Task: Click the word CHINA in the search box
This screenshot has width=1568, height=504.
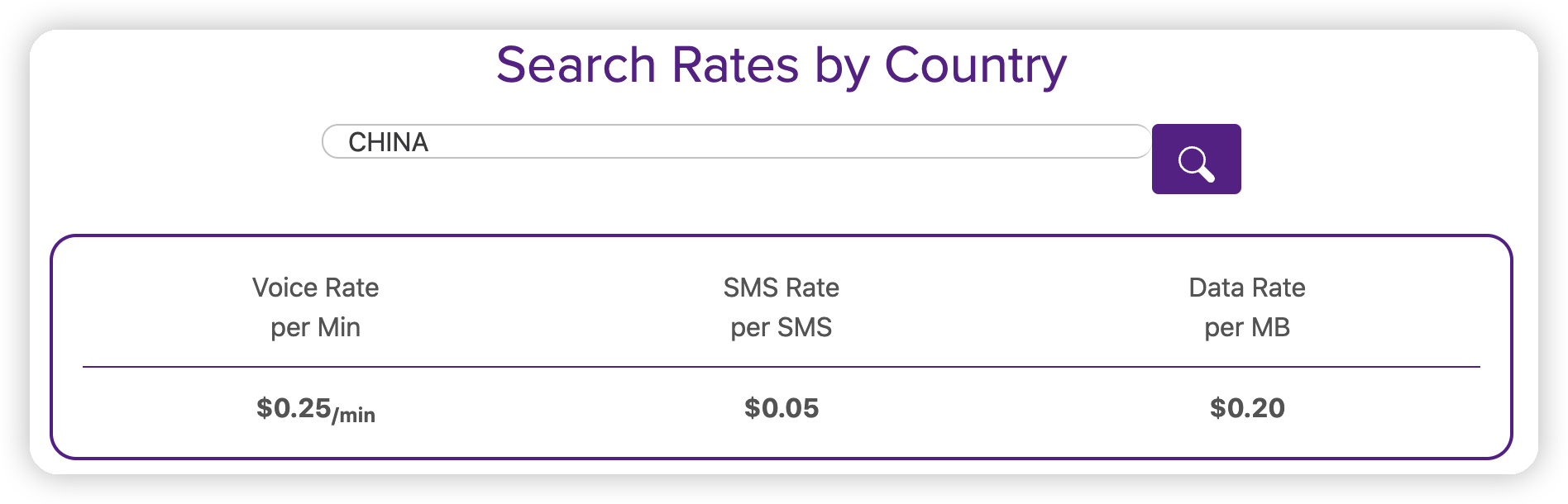Action: pyautogui.click(x=388, y=142)
